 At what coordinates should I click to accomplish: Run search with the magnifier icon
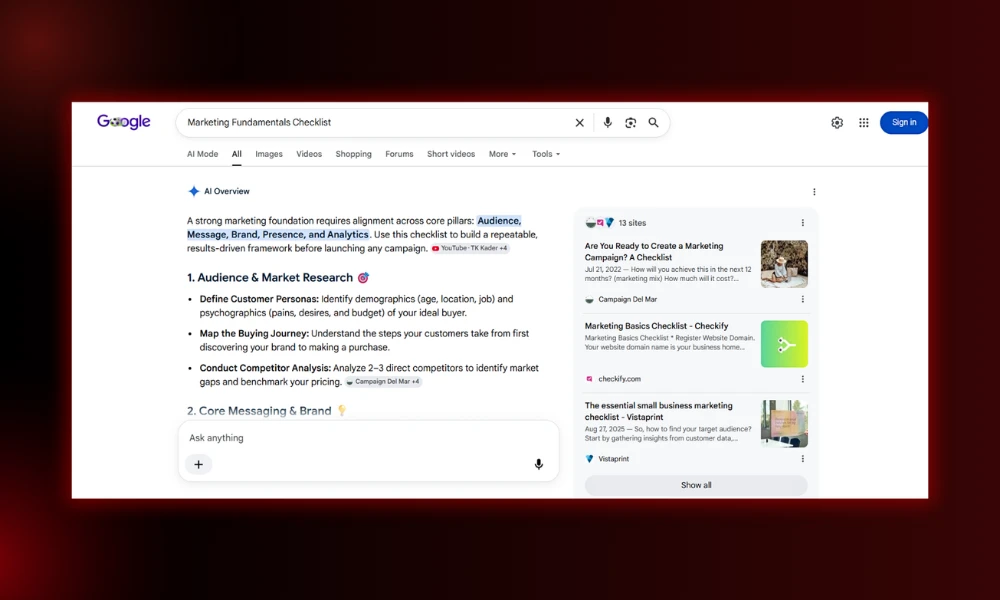[x=653, y=122]
